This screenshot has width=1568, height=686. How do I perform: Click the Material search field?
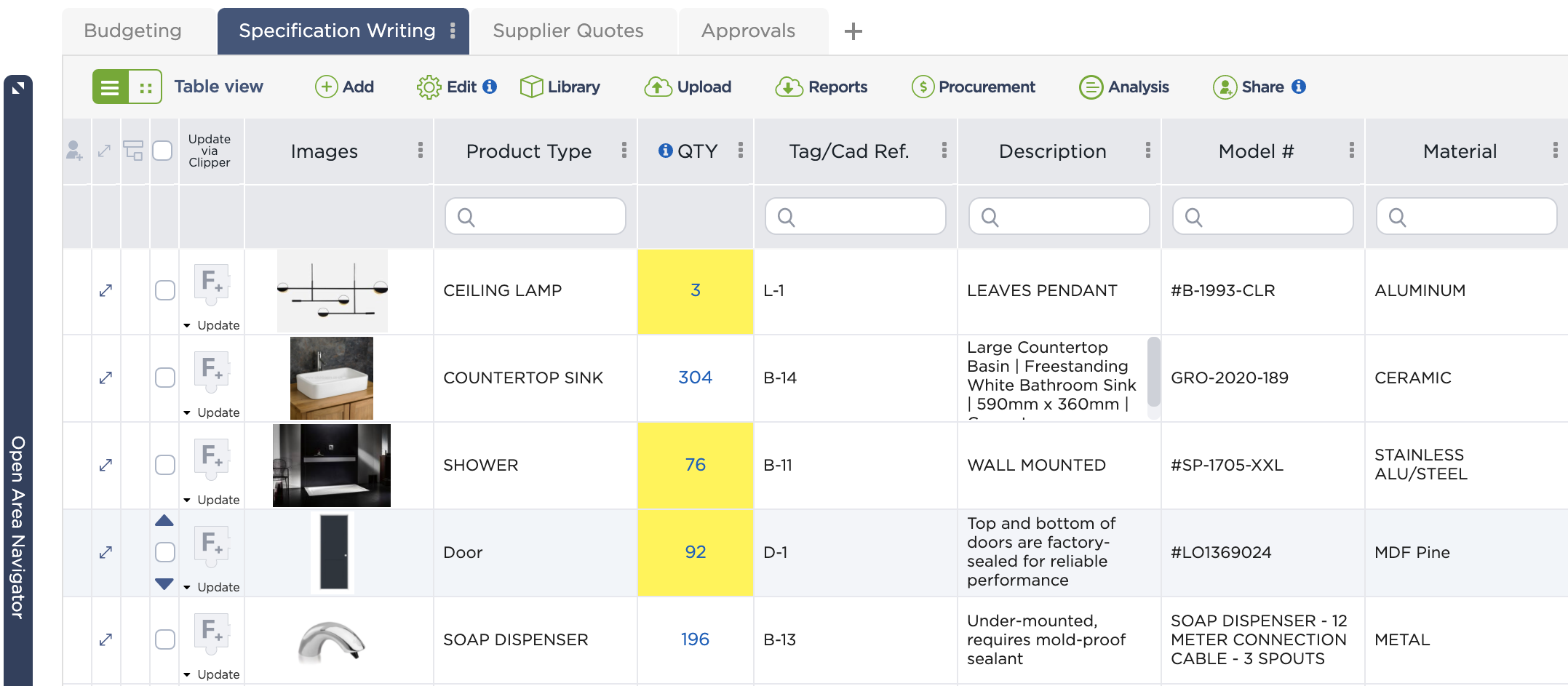[x=1467, y=217]
